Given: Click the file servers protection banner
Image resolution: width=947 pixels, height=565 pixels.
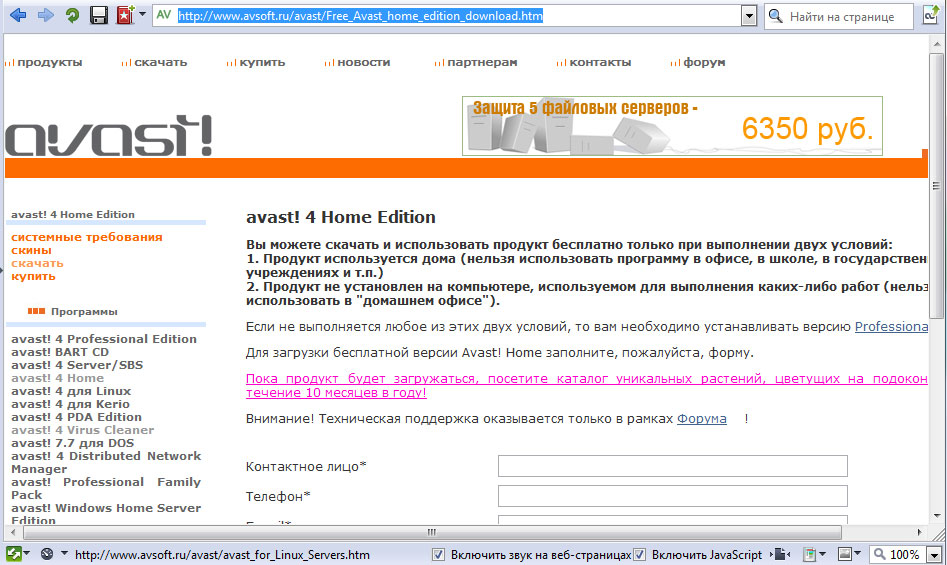Looking at the screenshot, I should 672,126.
